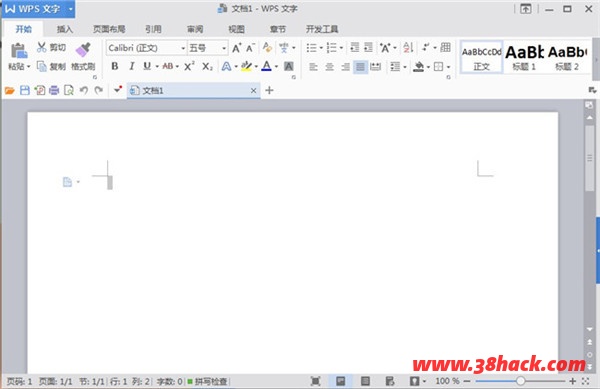Viewport: 600px width, 389px height.
Task: Click the Paste icon
Action: pos(18,50)
